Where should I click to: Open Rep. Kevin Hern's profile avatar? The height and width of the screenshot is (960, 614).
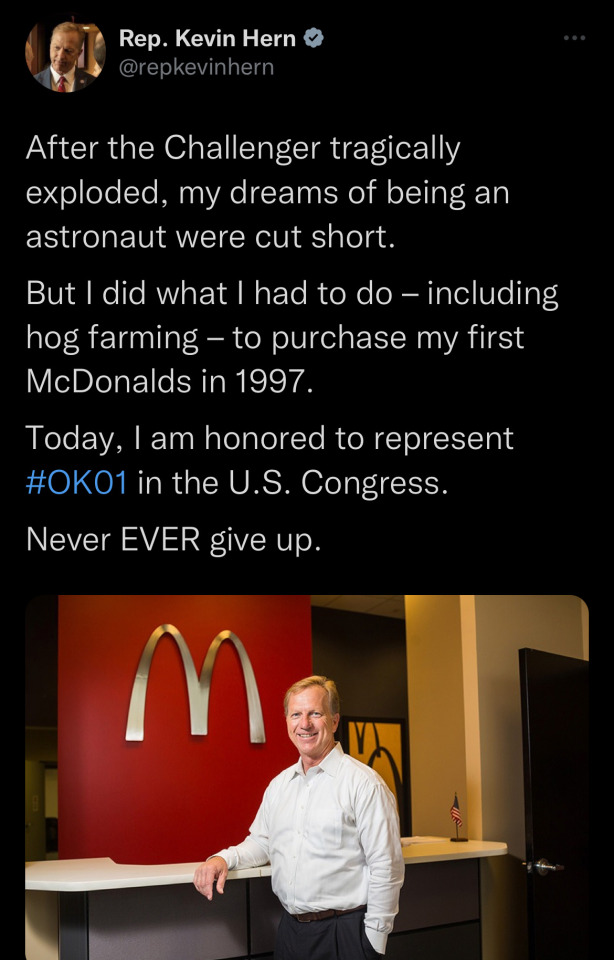(65, 56)
